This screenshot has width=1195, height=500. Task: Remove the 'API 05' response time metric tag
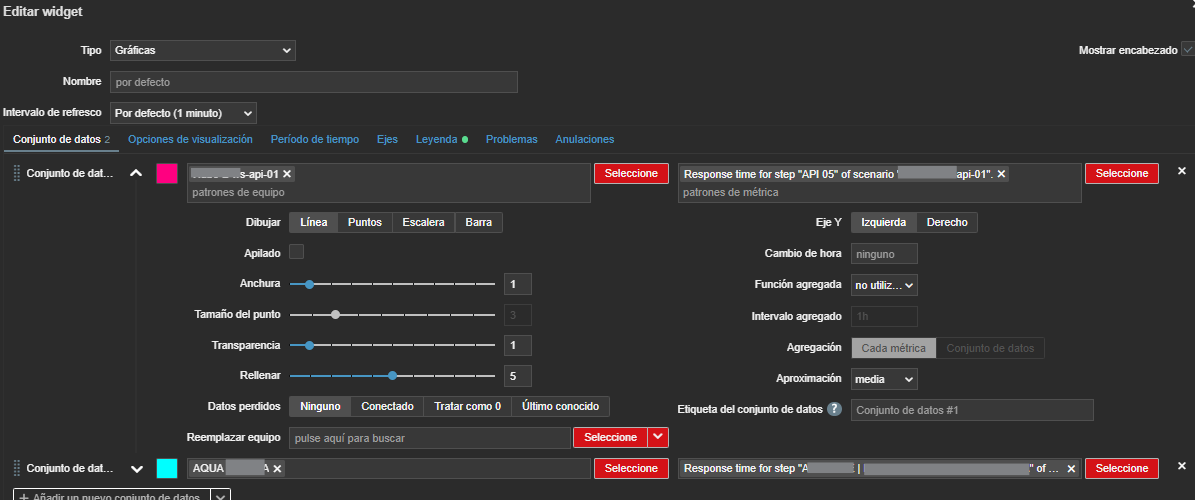click(1002, 174)
